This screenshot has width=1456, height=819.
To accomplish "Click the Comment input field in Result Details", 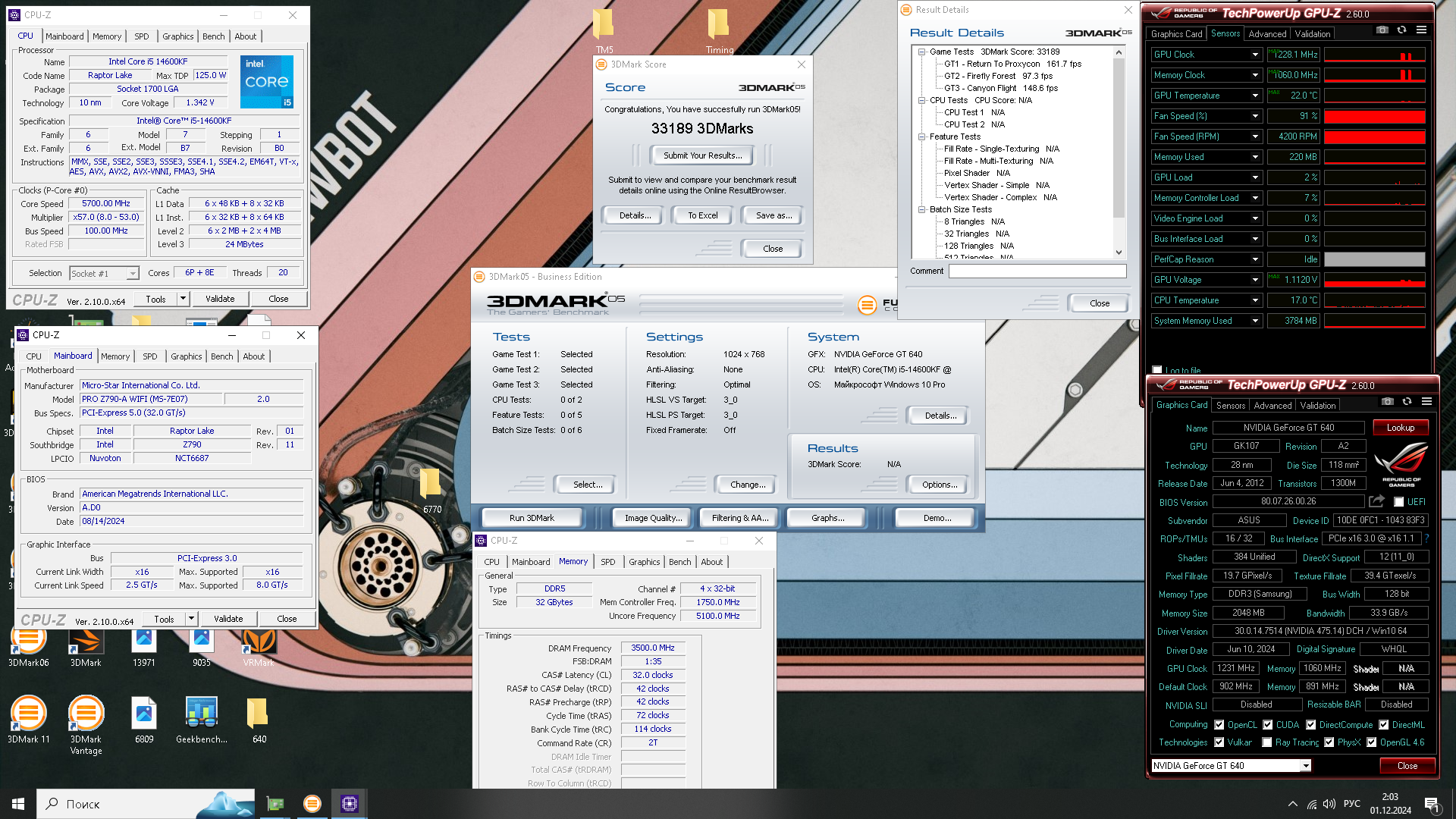I will (x=1037, y=271).
